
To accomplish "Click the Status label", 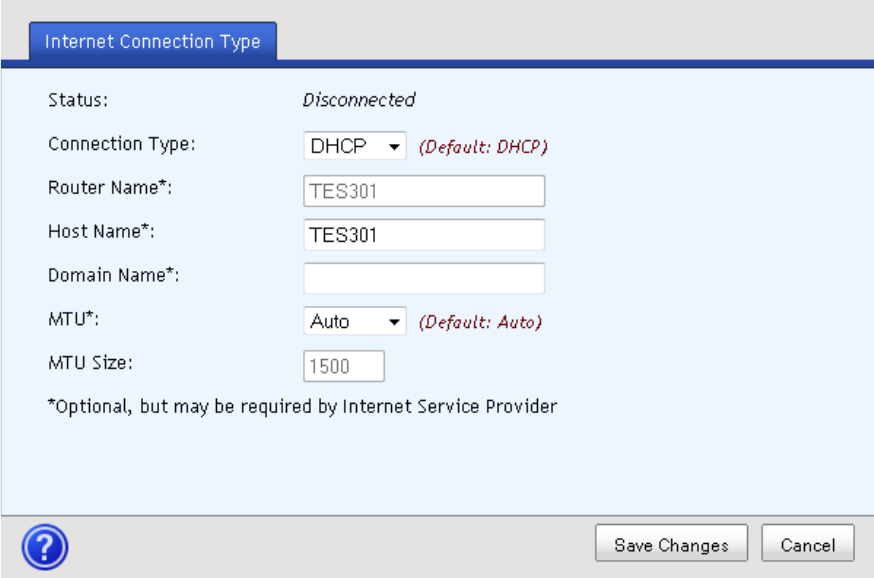I will (77, 100).
